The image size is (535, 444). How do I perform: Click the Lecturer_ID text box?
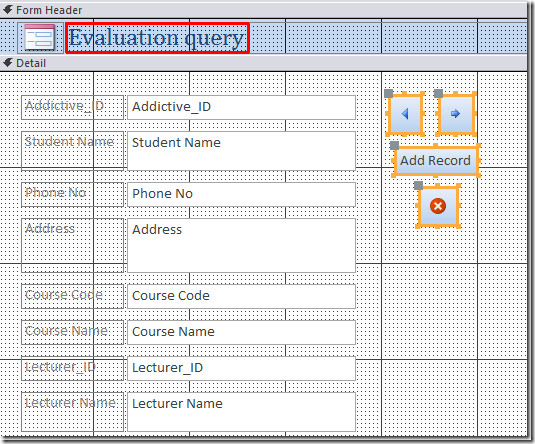241,369
